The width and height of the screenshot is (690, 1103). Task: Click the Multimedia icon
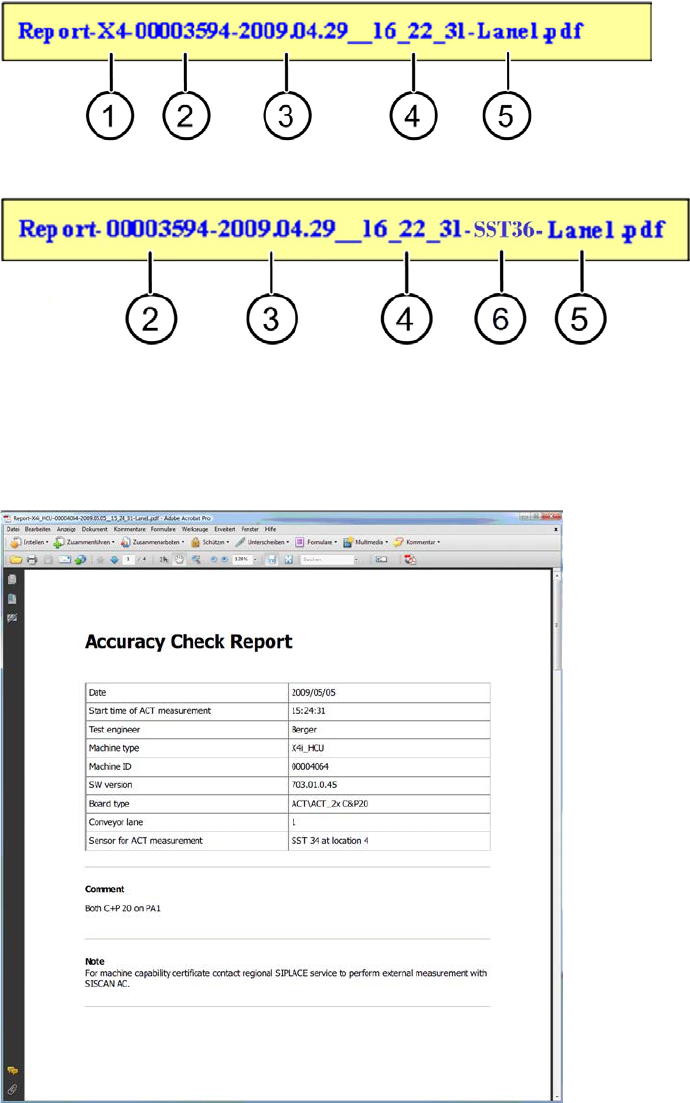348,542
